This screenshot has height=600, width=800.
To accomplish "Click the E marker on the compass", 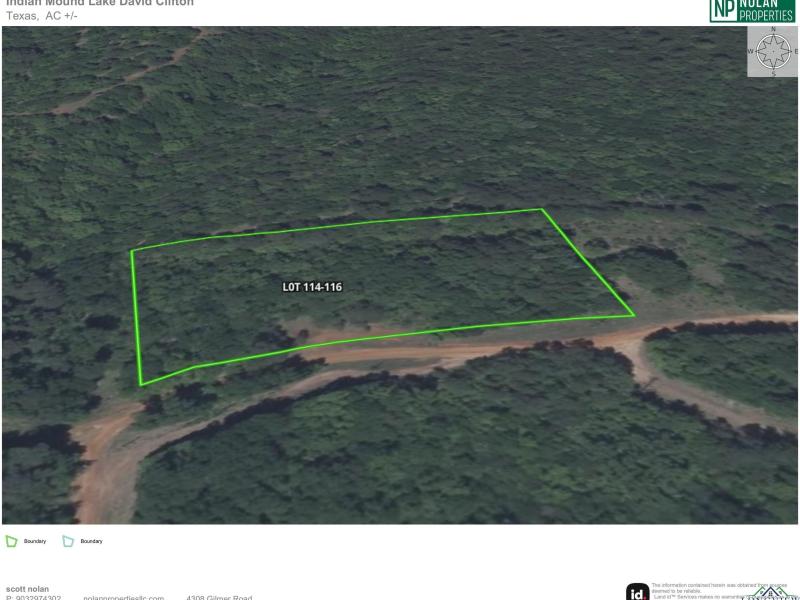I will click(x=796, y=52).
